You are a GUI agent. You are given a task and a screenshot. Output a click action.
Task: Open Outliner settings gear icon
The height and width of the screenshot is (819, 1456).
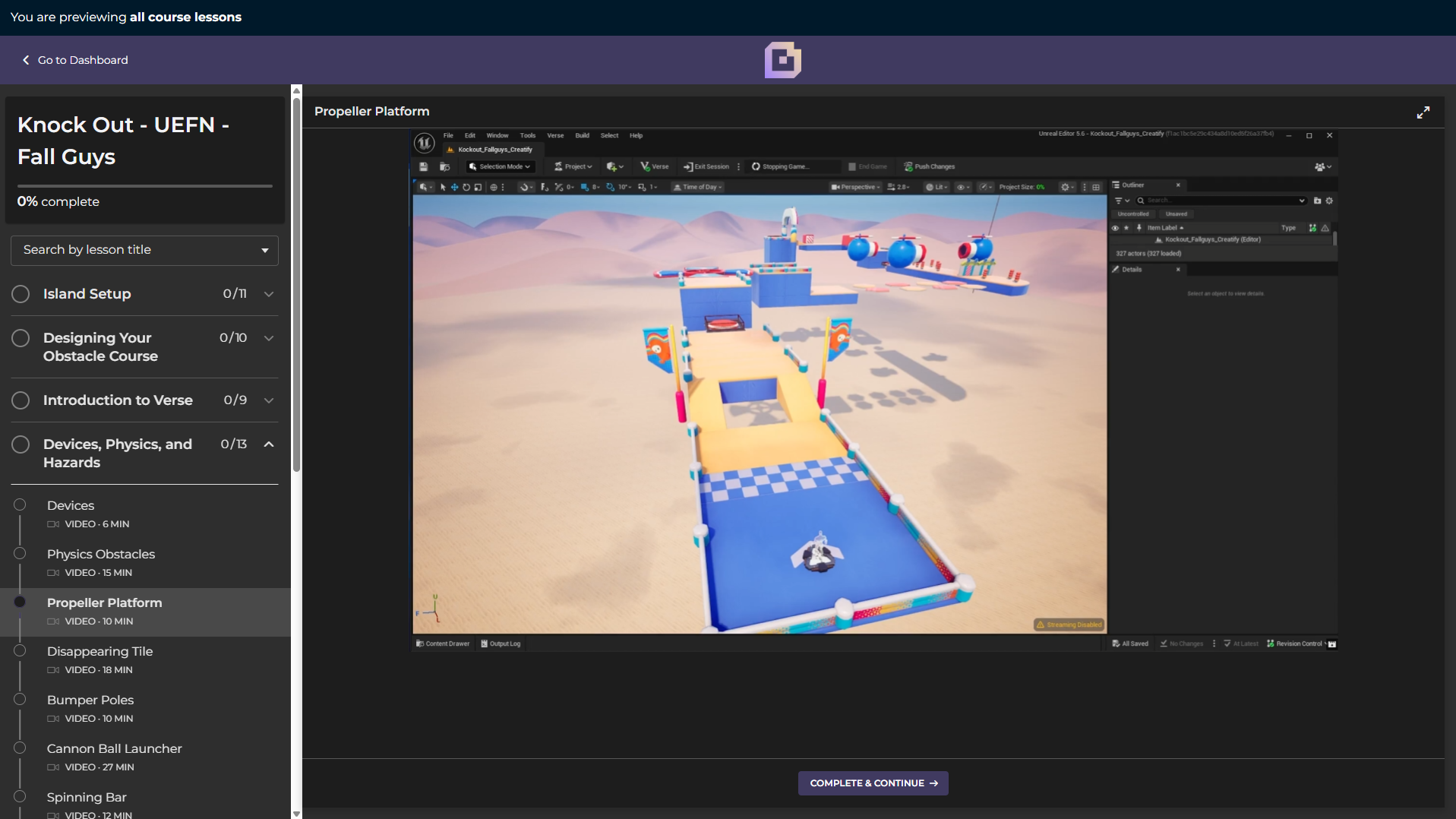(1329, 201)
